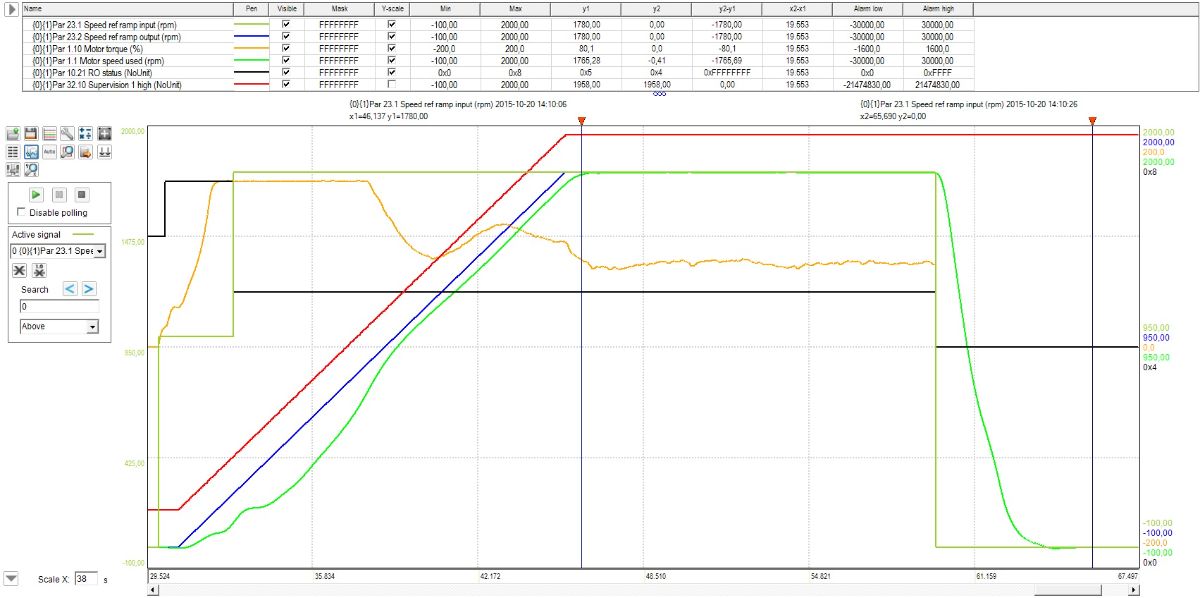Click the Y-scale column header

391,8
